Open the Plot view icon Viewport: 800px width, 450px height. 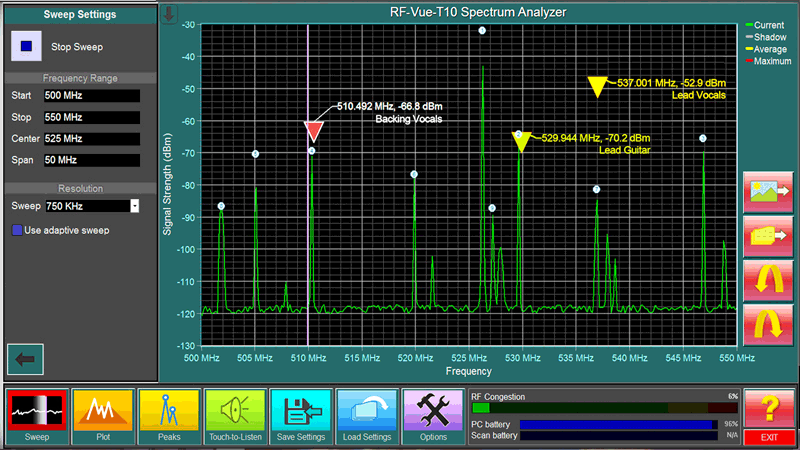pos(103,416)
